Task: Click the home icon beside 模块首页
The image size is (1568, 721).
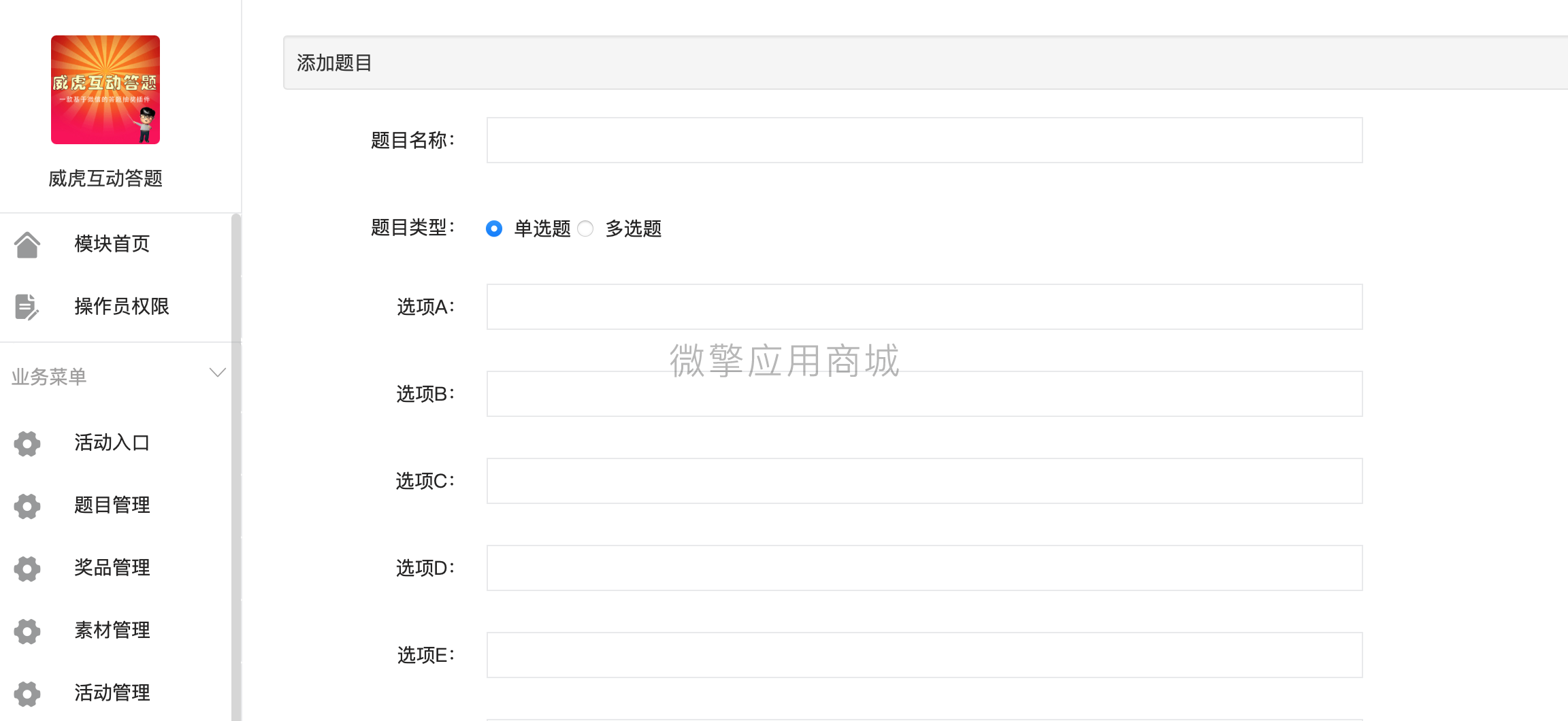Action: [27, 245]
